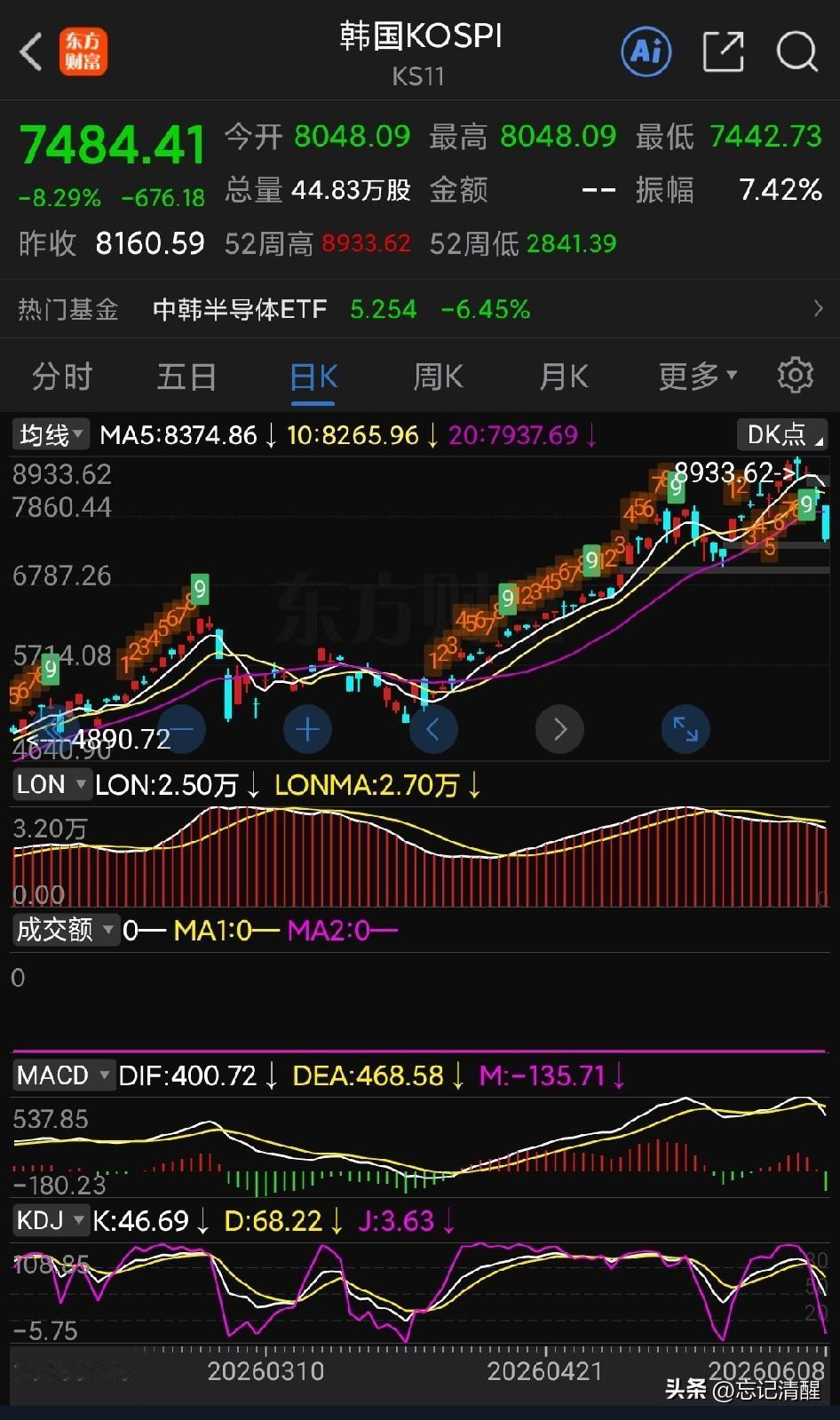Tap the 韩国KOSPI title
This screenshot has width=840, height=1420.
[421, 36]
